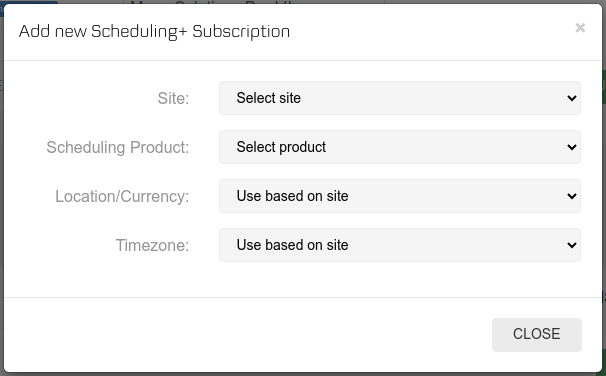606x376 pixels.
Task: Click the 'Timezone:' field label
Action: click(x=152, y=245)
